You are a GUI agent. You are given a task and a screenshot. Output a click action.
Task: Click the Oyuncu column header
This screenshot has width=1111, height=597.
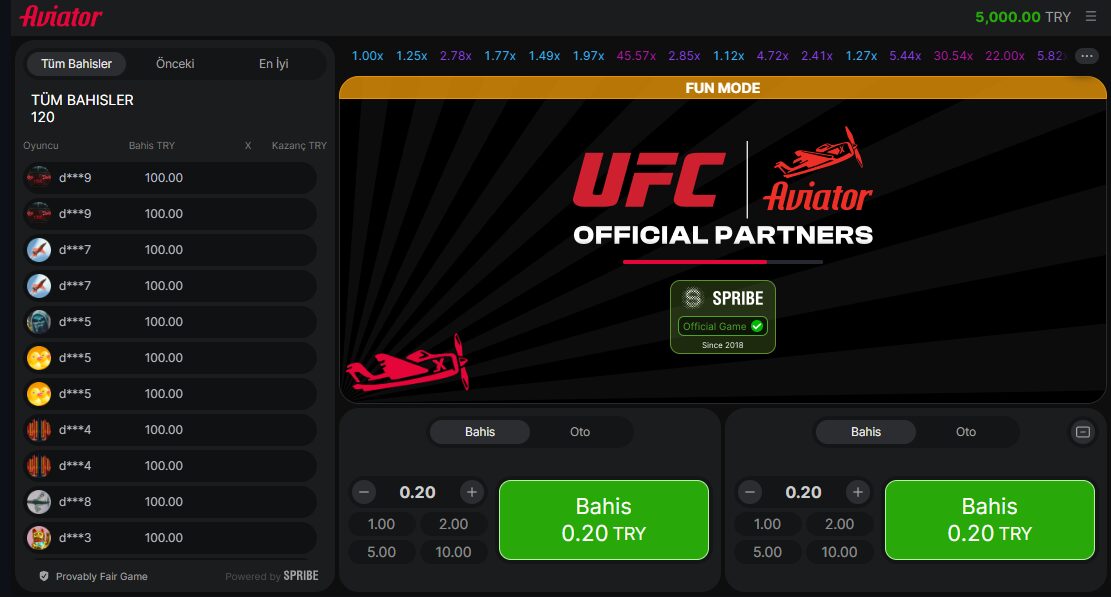(x=41, y=145)
